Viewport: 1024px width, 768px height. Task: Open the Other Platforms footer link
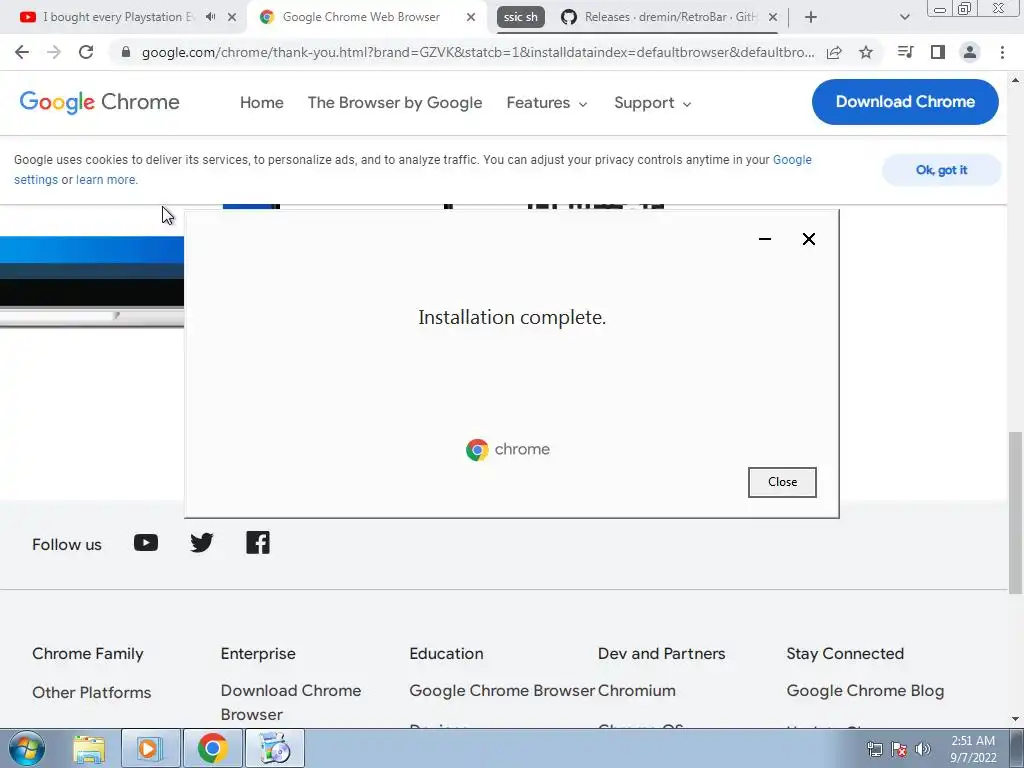click(x=91, y=692)
